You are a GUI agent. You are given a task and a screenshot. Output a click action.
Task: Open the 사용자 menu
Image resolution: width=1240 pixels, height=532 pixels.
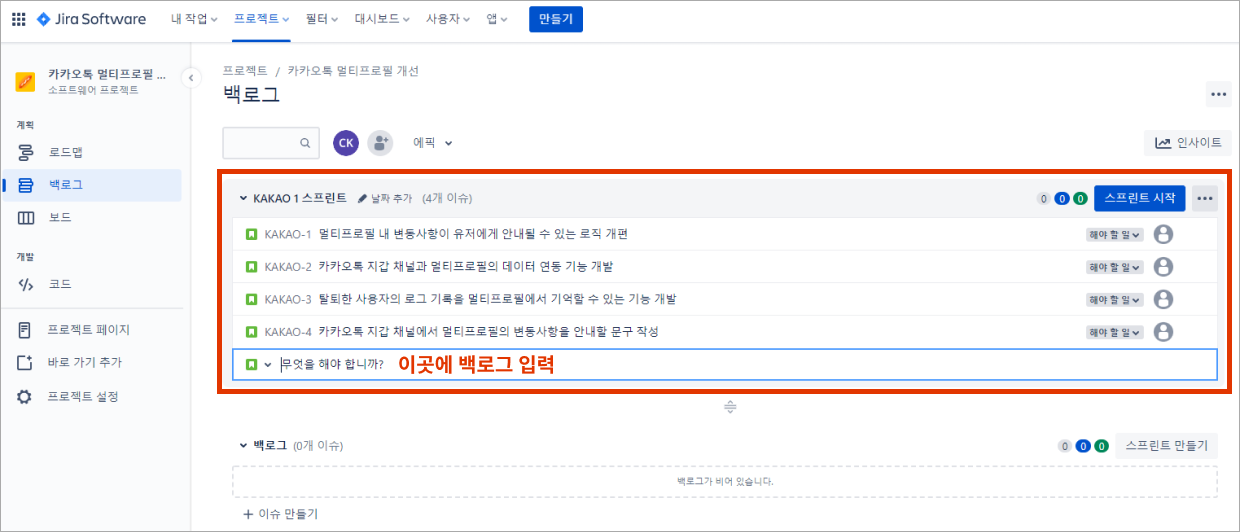(448, 19)
